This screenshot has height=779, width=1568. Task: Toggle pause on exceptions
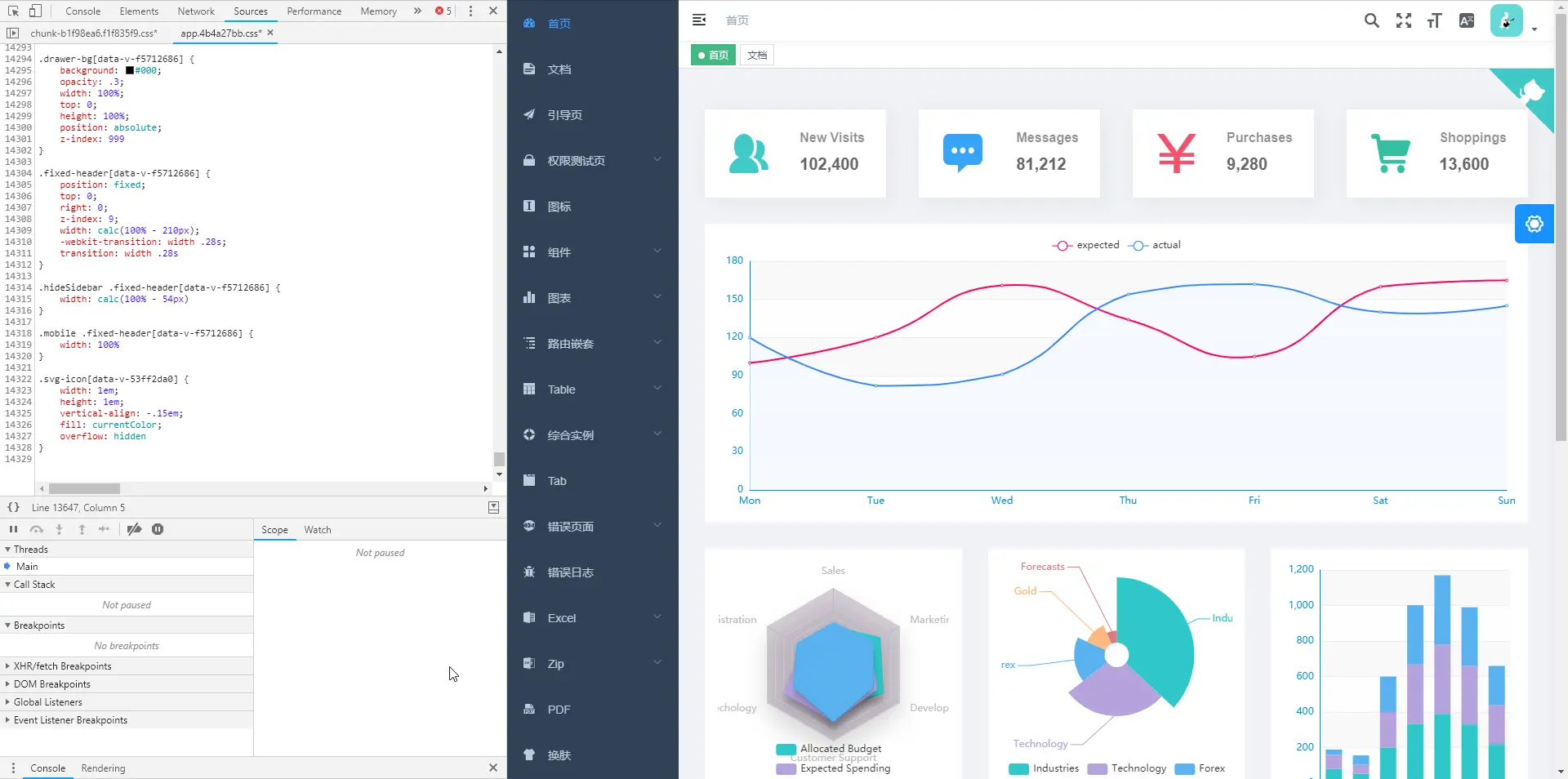[x=158, y=529]
